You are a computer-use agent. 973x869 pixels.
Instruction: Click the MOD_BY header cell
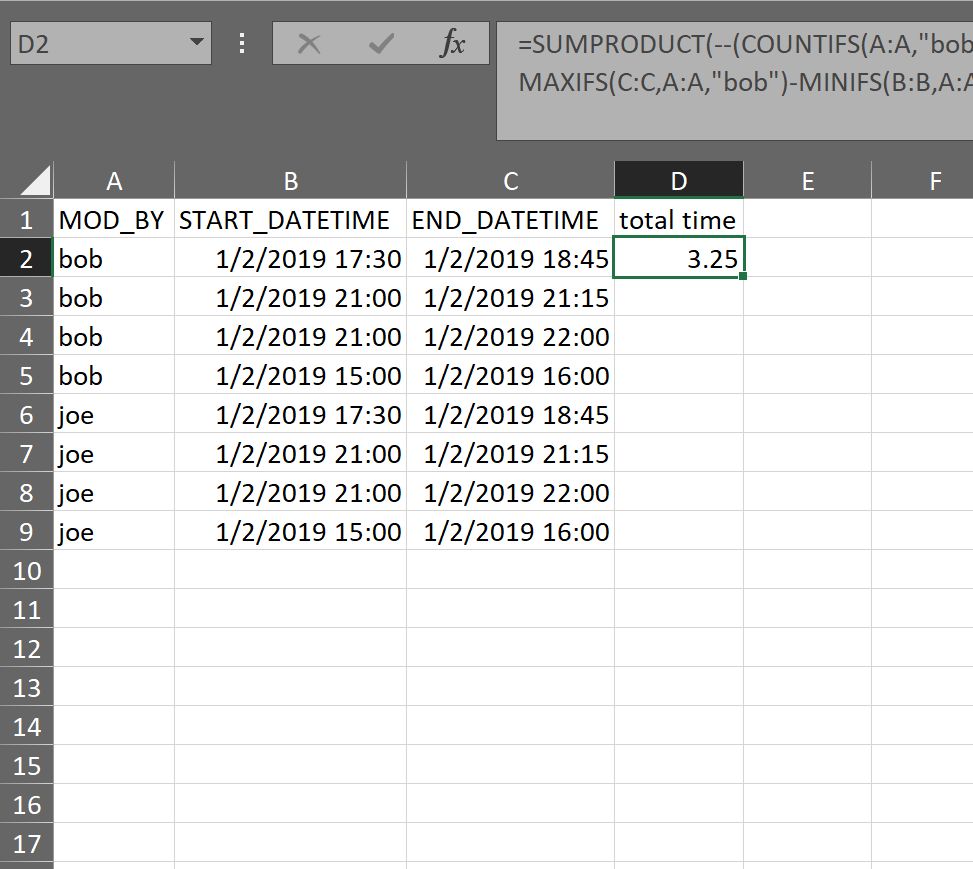(114, 219)
